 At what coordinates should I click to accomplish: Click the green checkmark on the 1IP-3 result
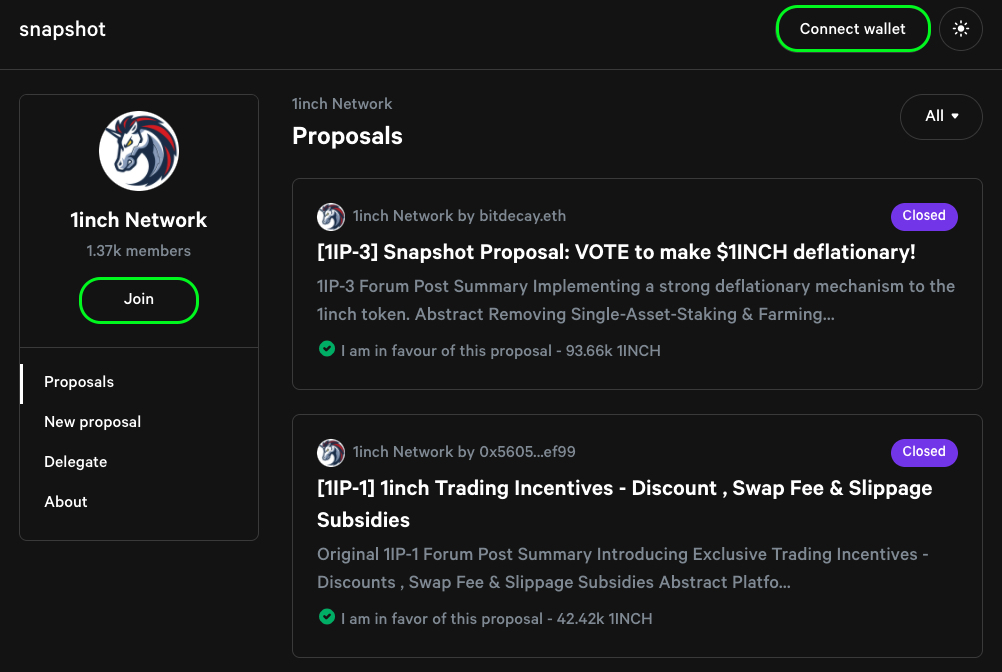point(326,350)
